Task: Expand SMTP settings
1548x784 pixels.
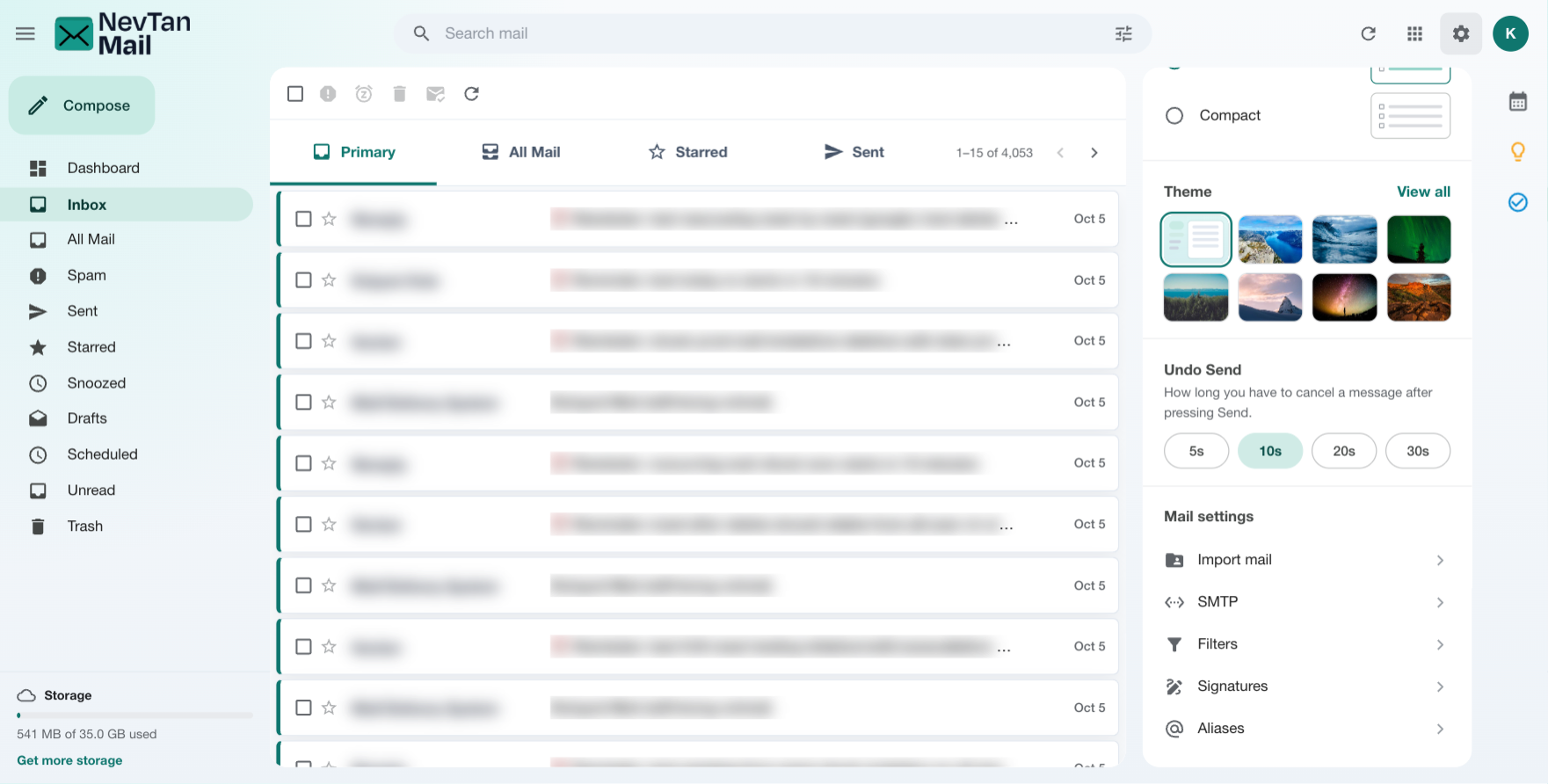Action: pyautogui.click(x=1306, y=602)
